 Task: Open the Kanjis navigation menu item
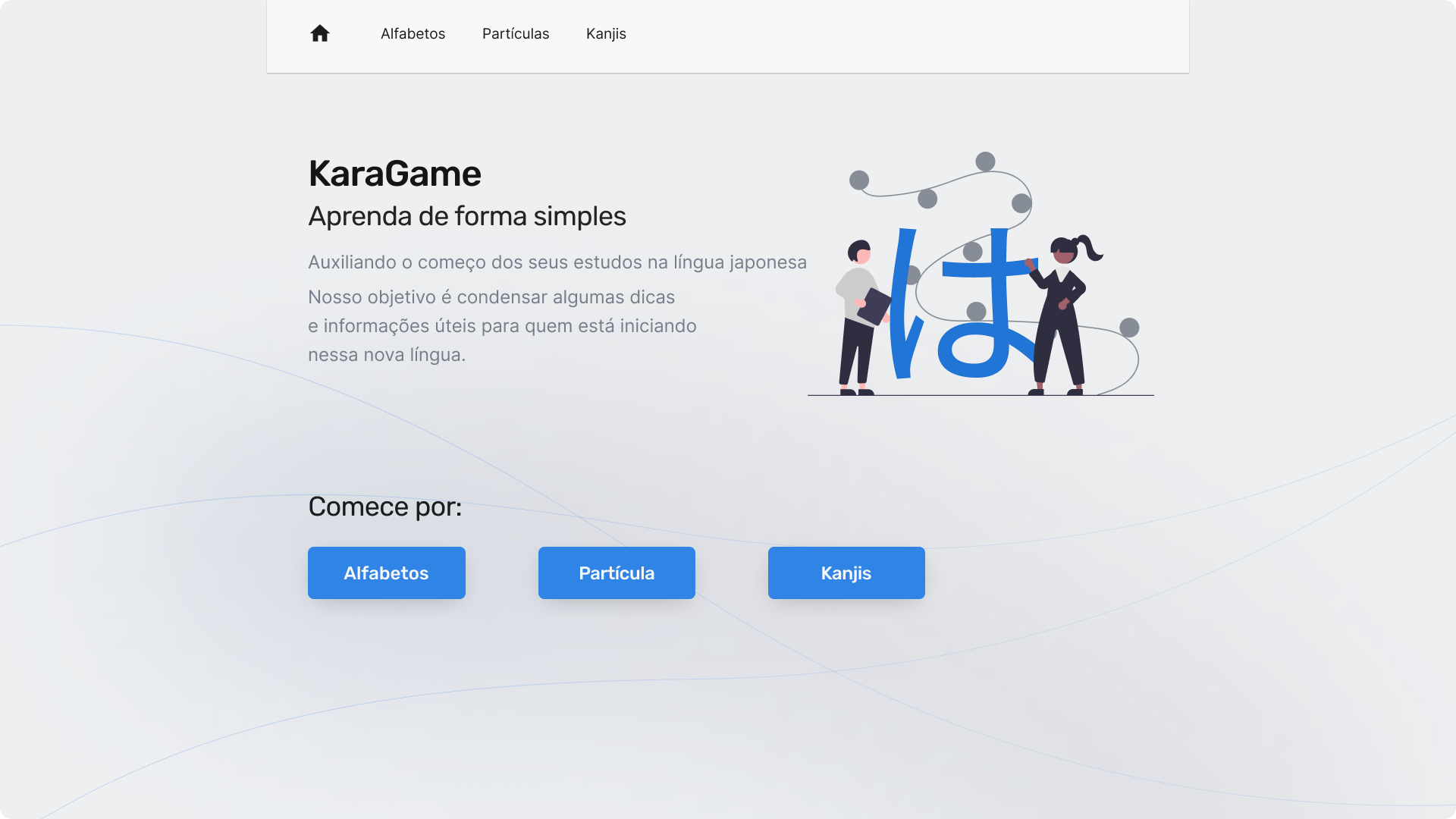click(606, 33)
